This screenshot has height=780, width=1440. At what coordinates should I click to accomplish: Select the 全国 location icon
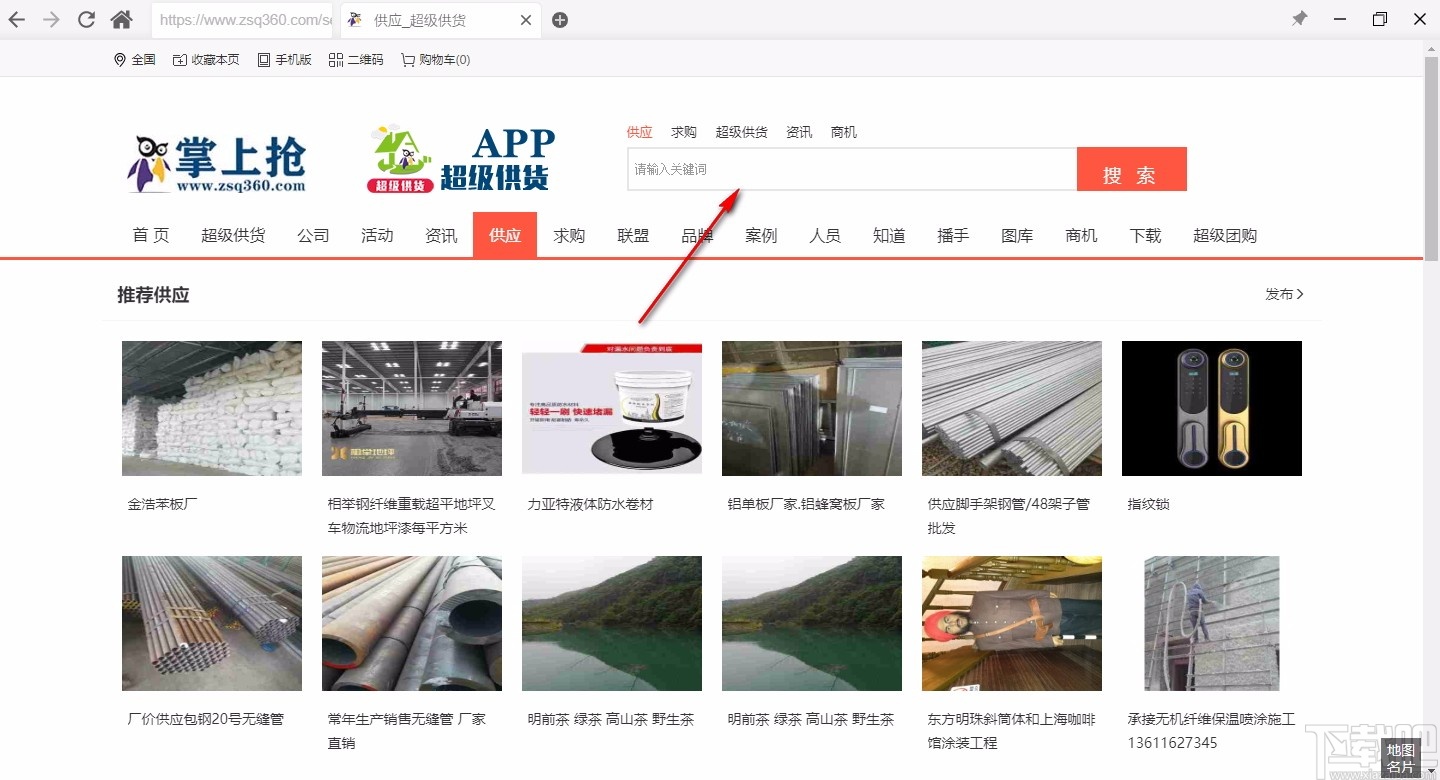(x=134, y=59)
